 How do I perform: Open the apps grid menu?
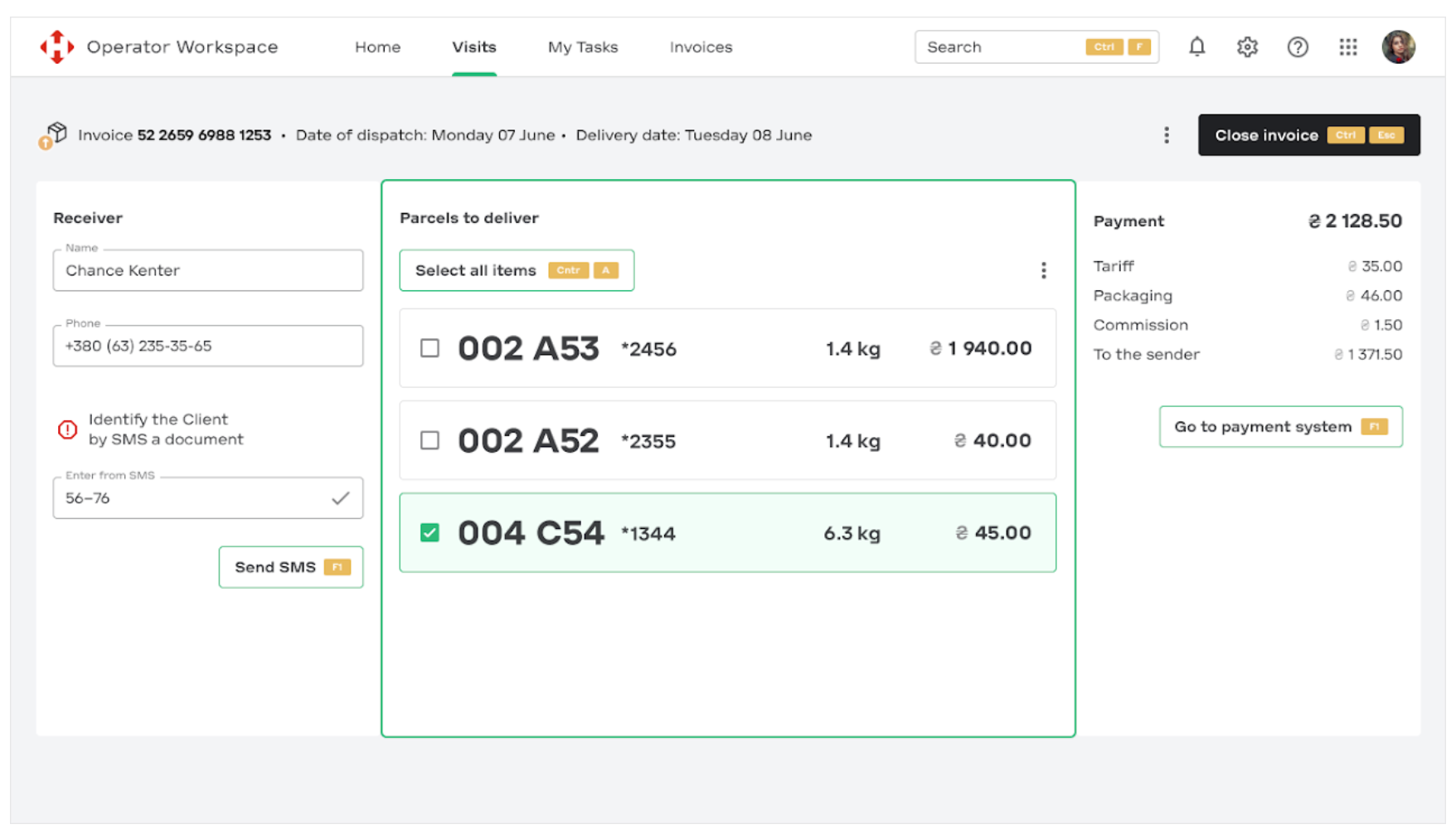pos(1348,47)
